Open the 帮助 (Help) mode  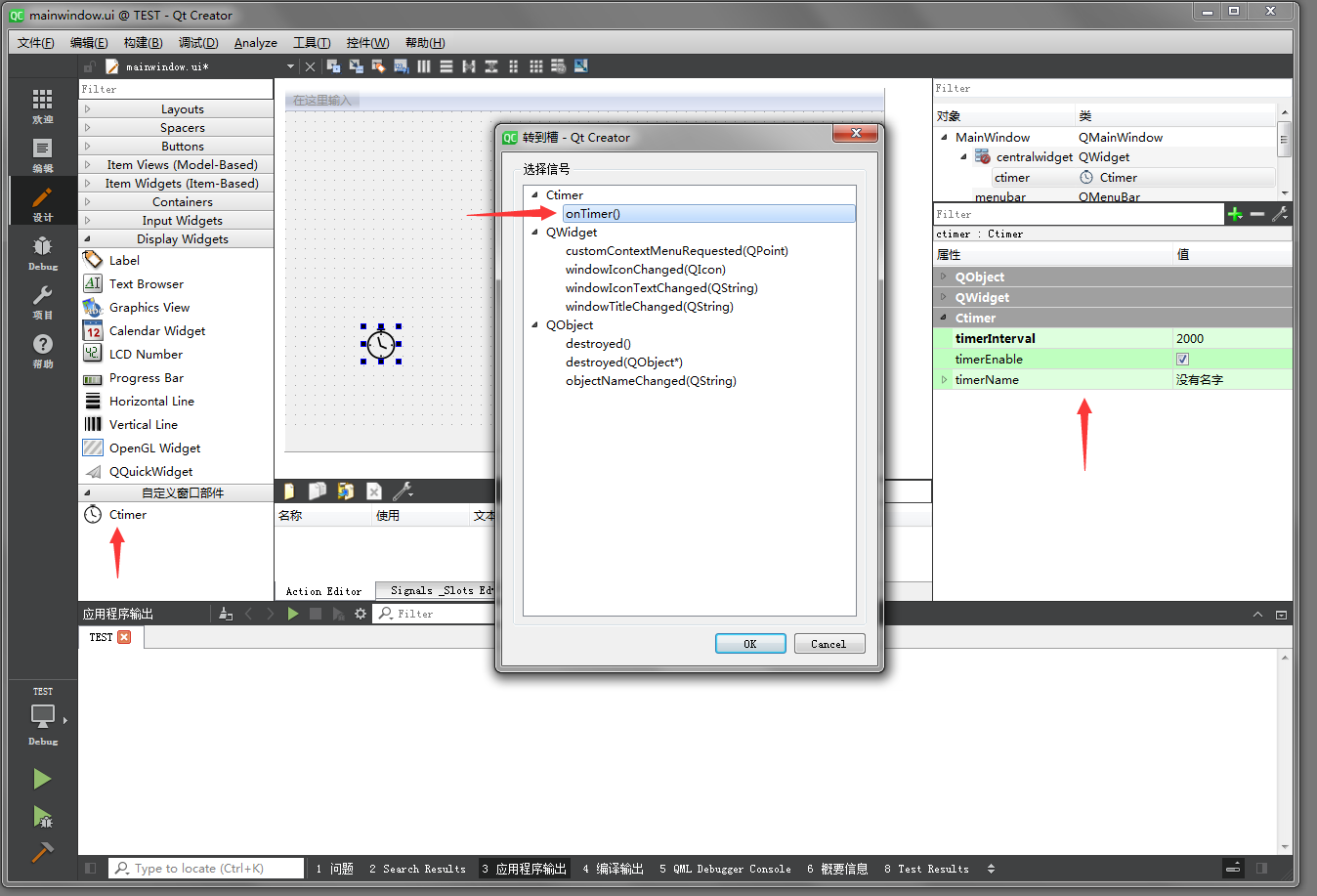(42, 350)
